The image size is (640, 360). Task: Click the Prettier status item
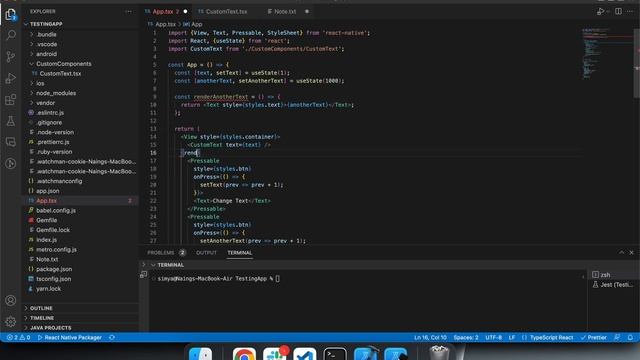click(x=593, y=338)
